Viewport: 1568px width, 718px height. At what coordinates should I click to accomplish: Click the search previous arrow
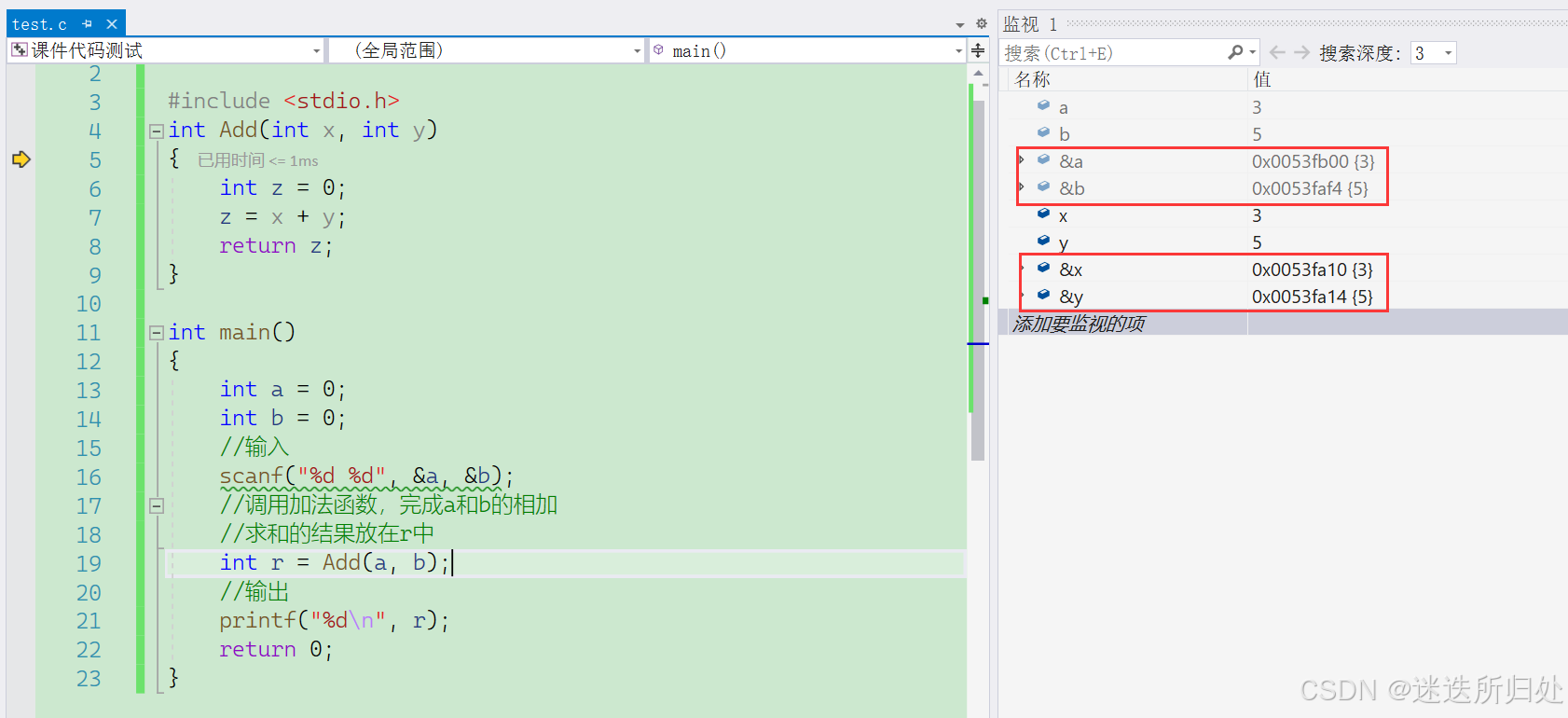click(1277, 53)
